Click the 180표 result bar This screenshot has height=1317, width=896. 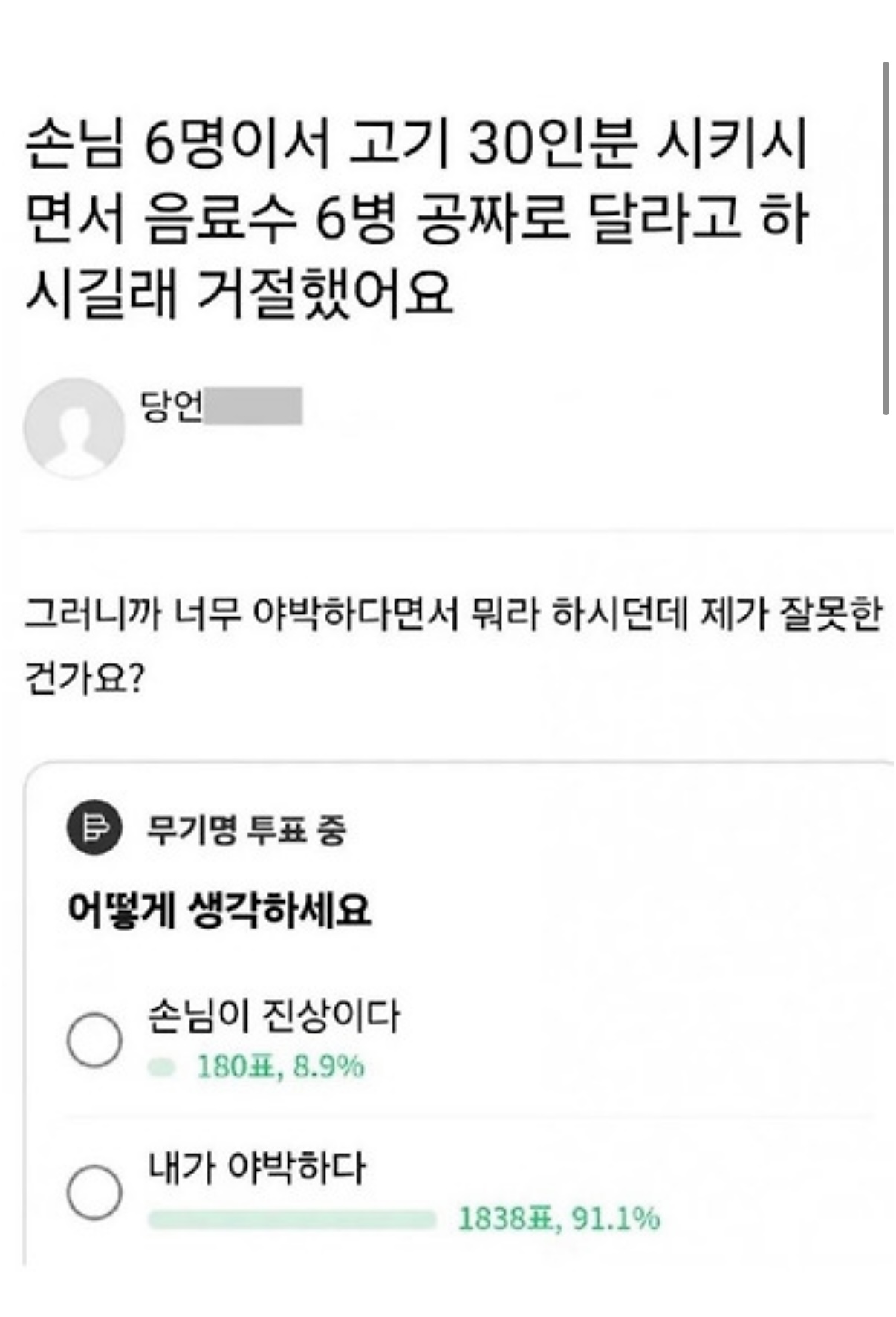coord(161,1067)
